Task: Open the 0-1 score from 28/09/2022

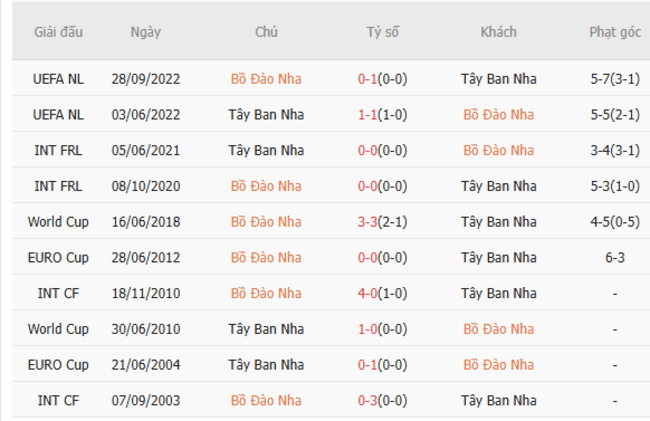Action: pos(382,78)
